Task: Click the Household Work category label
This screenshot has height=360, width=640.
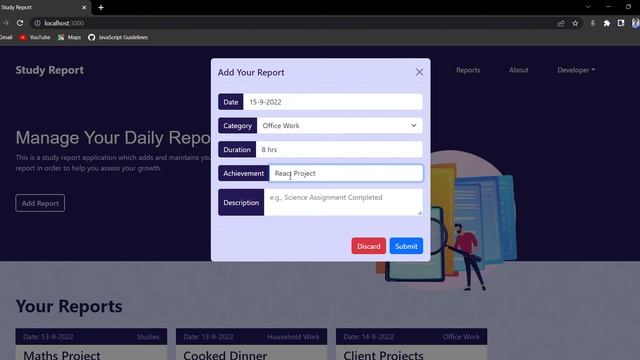Action: click(293, 337)
